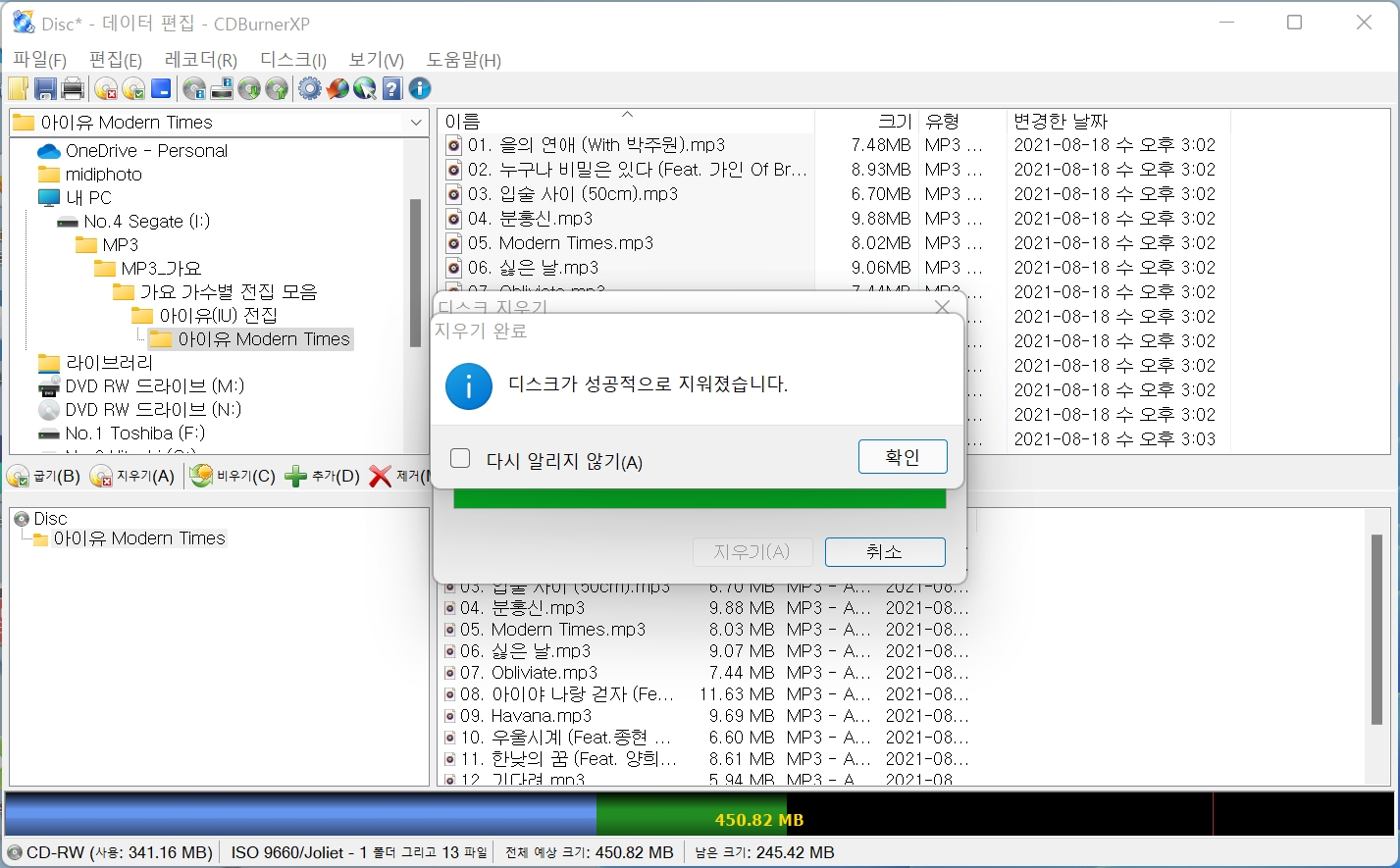The height and width of the screenshot is (868, 1400).
Task: Click the disc with green up arrow icon
Action: [x=277, y=89]
